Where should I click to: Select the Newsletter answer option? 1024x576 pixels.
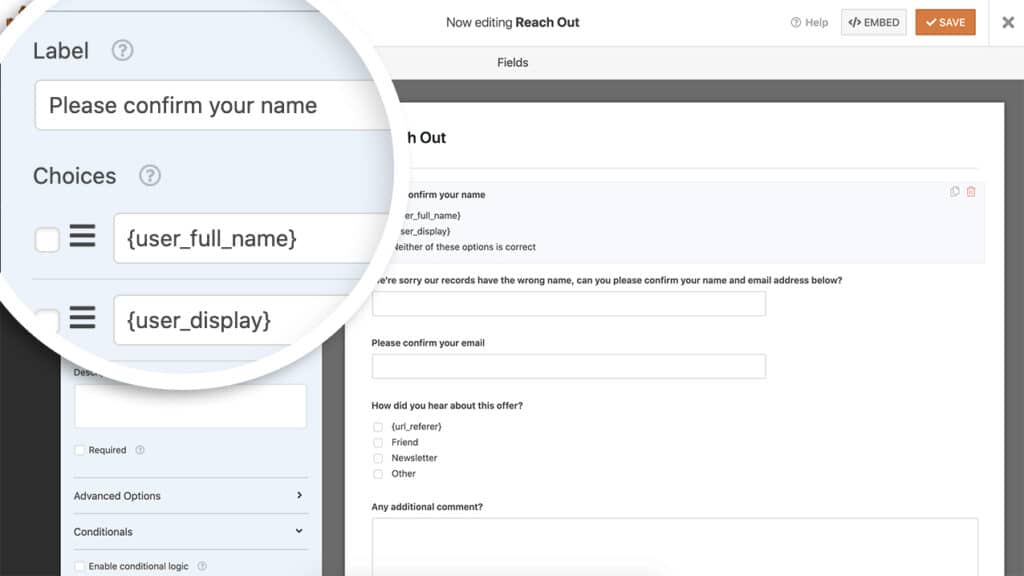click(x=378, y=458)
